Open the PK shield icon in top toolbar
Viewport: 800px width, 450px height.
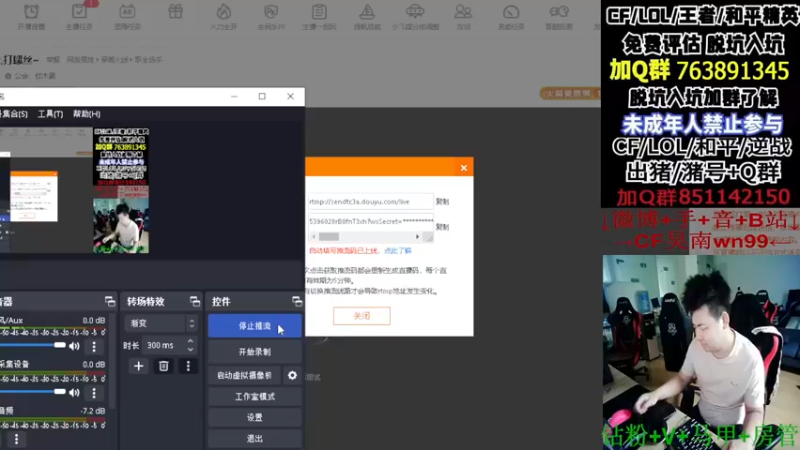271,16
